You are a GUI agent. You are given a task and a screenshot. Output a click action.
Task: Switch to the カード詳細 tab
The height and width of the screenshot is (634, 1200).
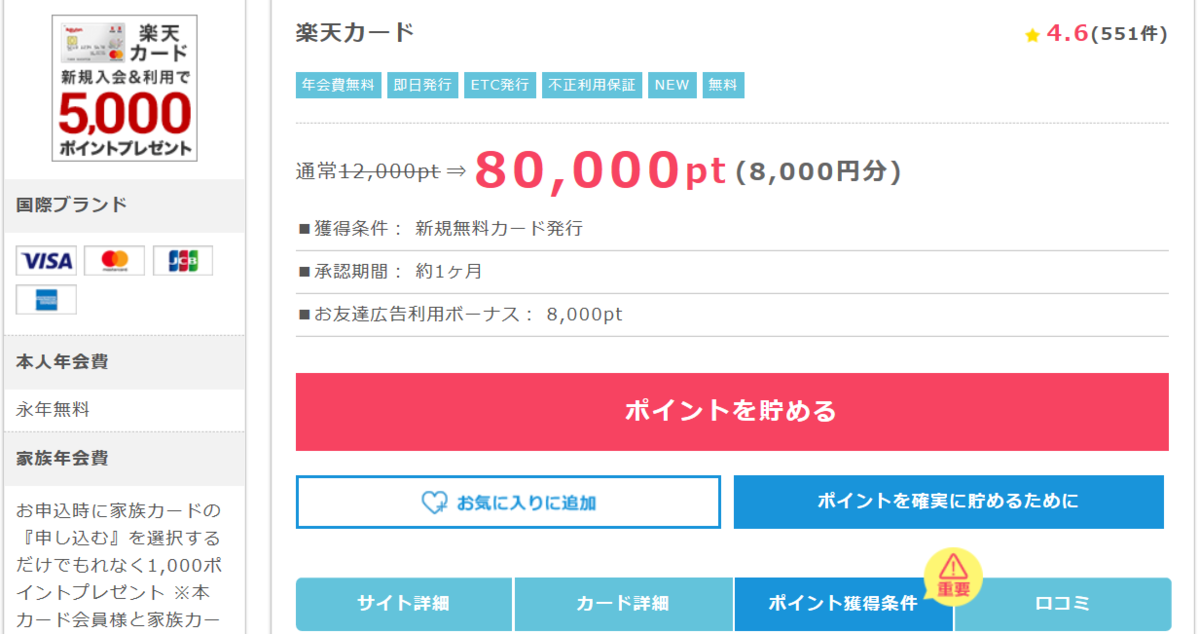[x=622, y=603]
